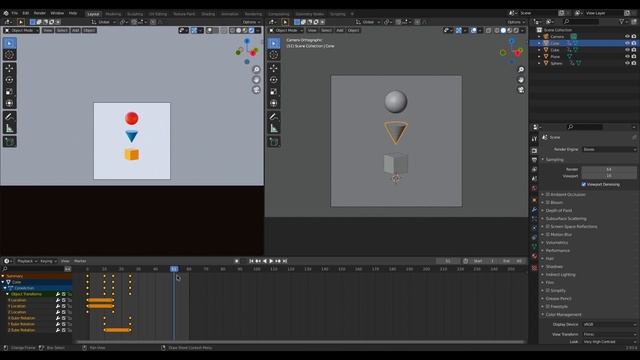This screenshot has height=360, width=640.
Task: Open the Modifier wrench properties tab
Action: point(534,209)
